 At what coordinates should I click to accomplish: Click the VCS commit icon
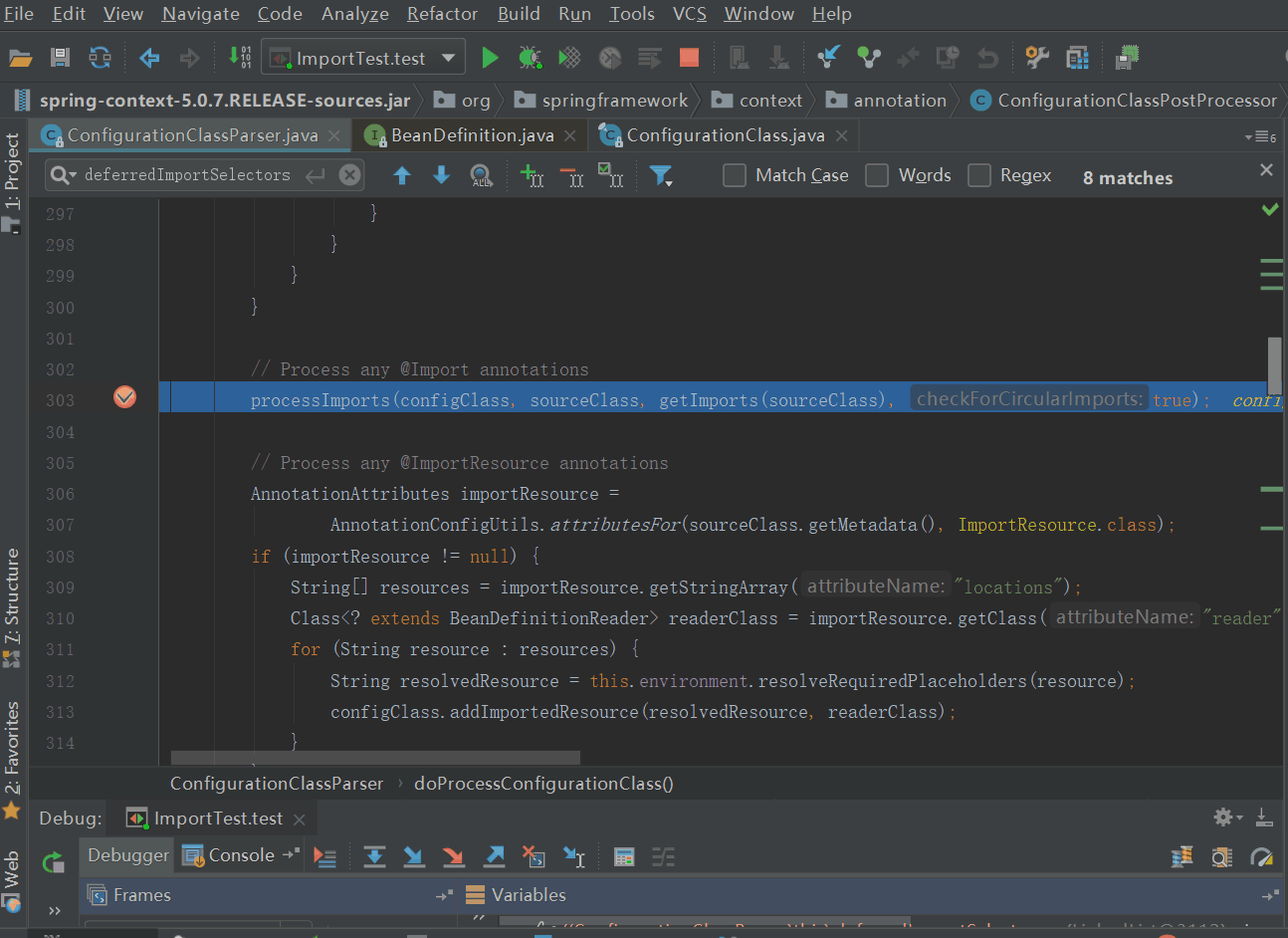pyautogui.click(x=869, y=58)
